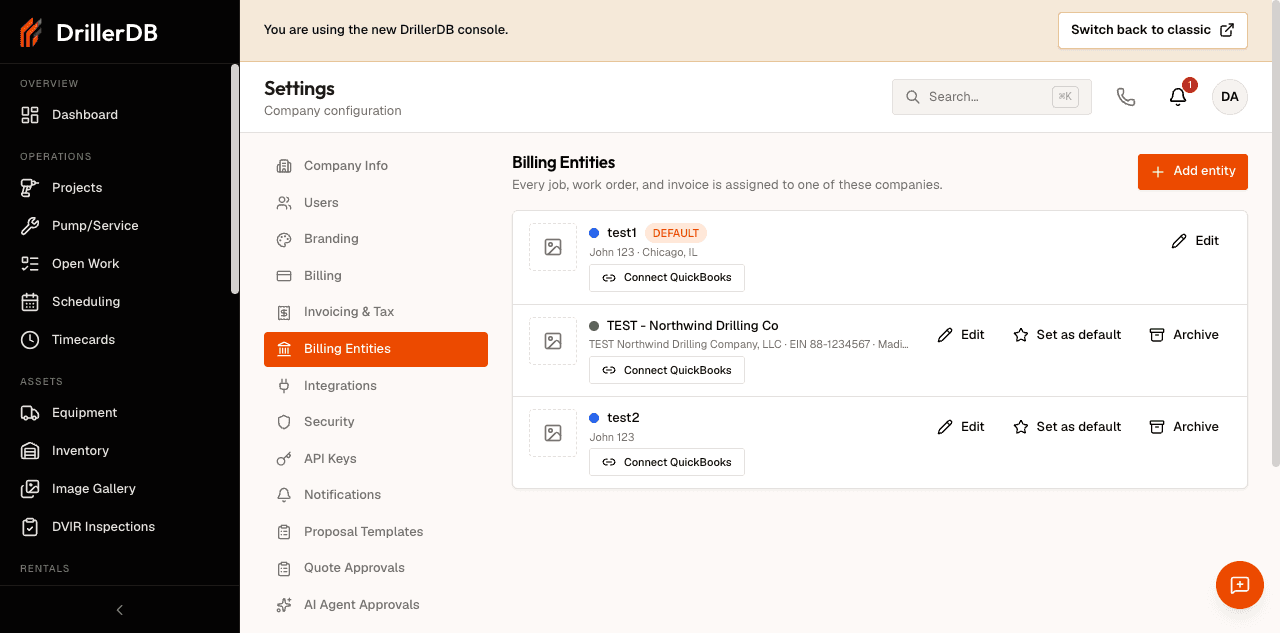Click the test2 blue color dot
Viewport: 1280px width, 633px height.
pyautogui.click(x=594, y=418)
